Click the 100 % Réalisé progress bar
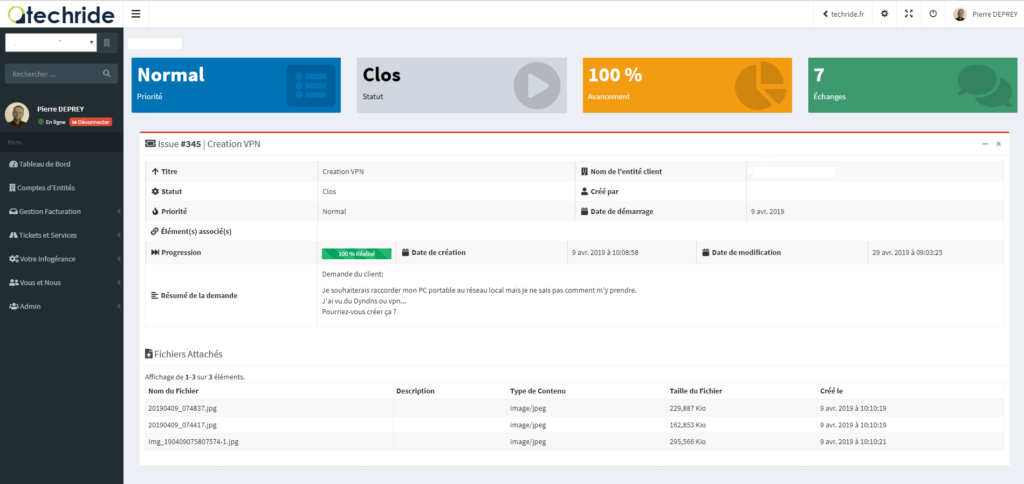 [x=356, y=253]
